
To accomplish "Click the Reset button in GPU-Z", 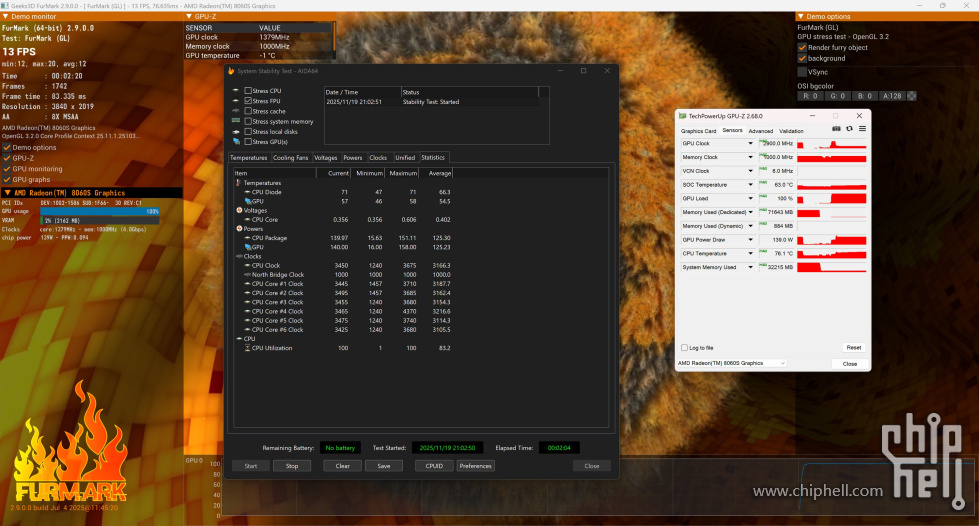I will (x=852, y=347).
